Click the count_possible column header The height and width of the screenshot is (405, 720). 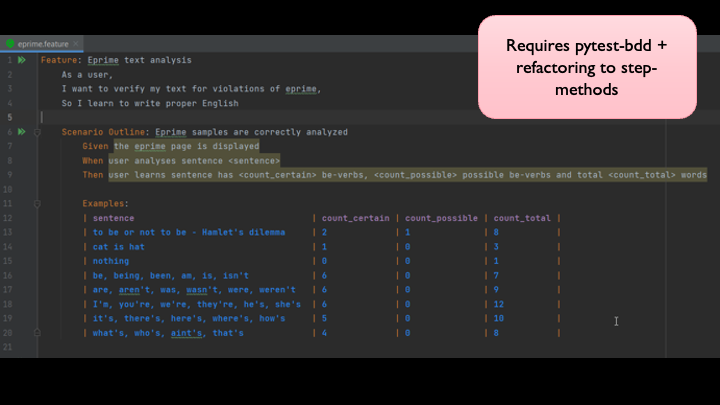[x=441, y=218]
